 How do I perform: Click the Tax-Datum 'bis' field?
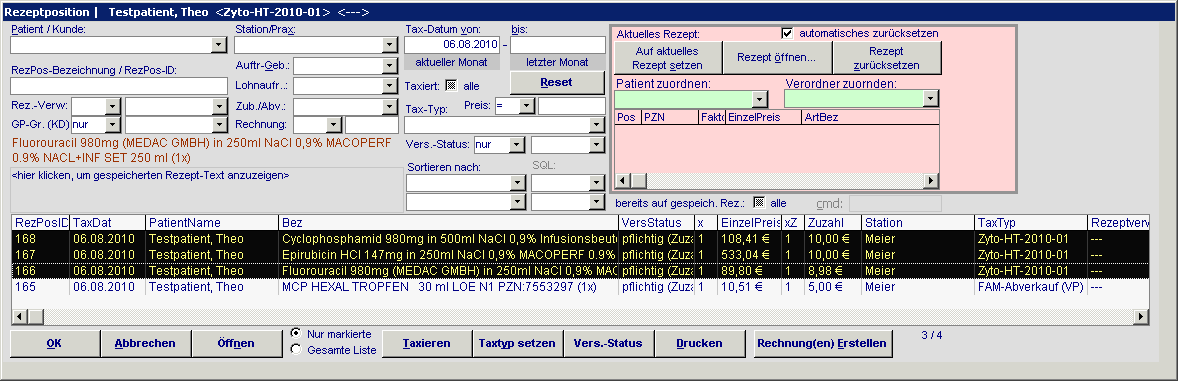557,45
